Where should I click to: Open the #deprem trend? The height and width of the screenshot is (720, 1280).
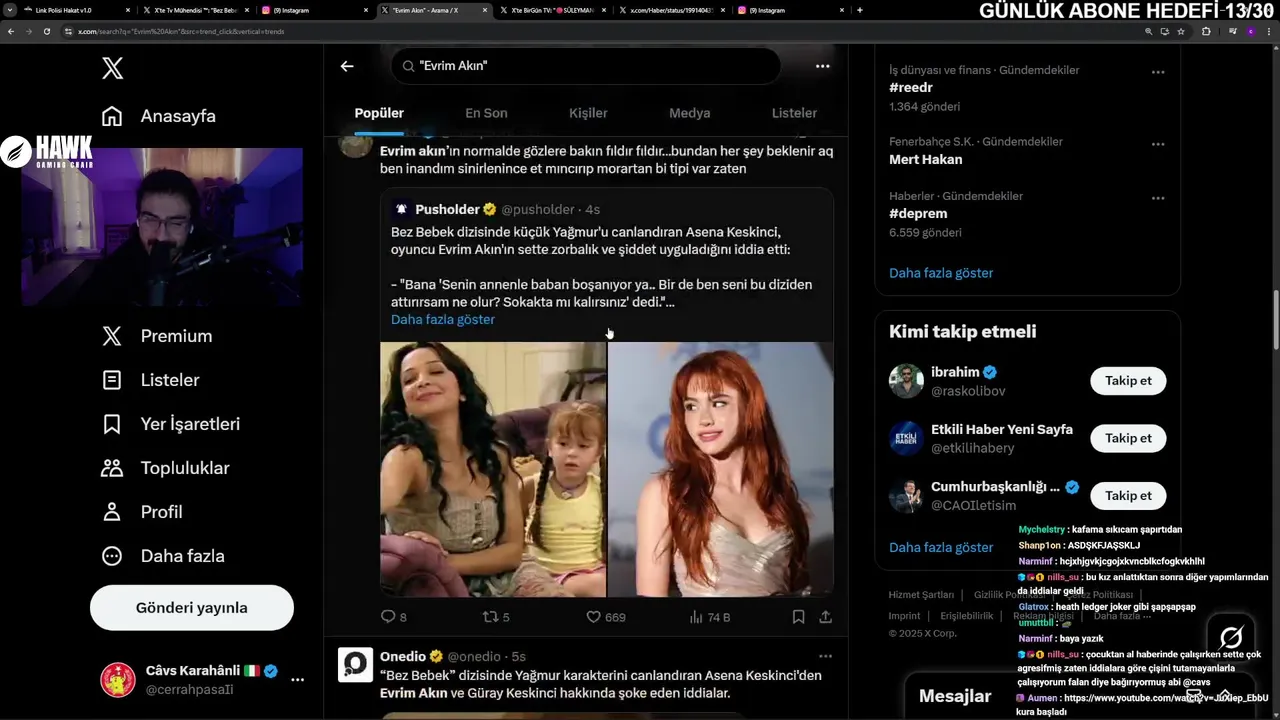pyautogui.click(x=918, y=214)
